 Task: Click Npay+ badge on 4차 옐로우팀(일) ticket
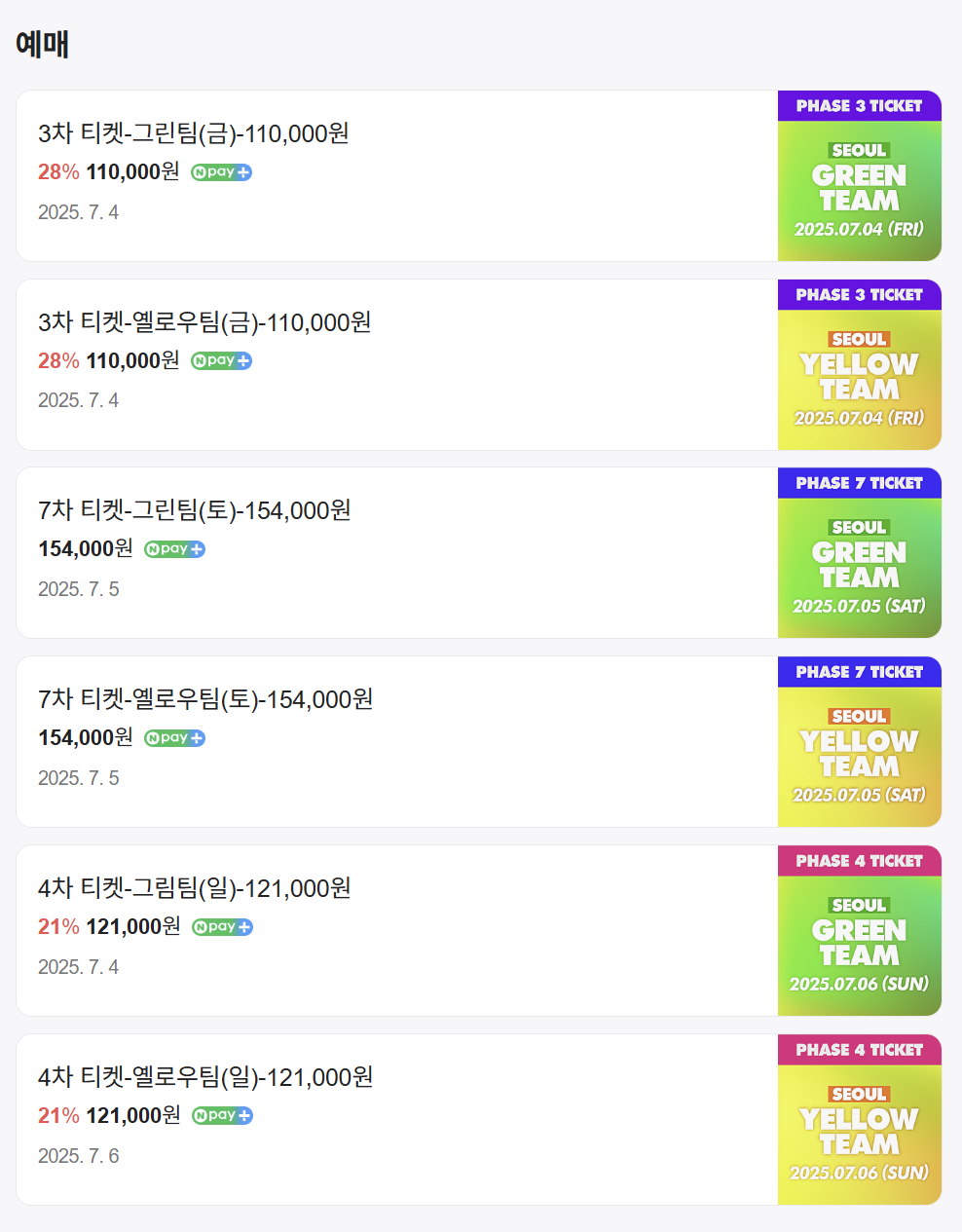click(223, 1115)
